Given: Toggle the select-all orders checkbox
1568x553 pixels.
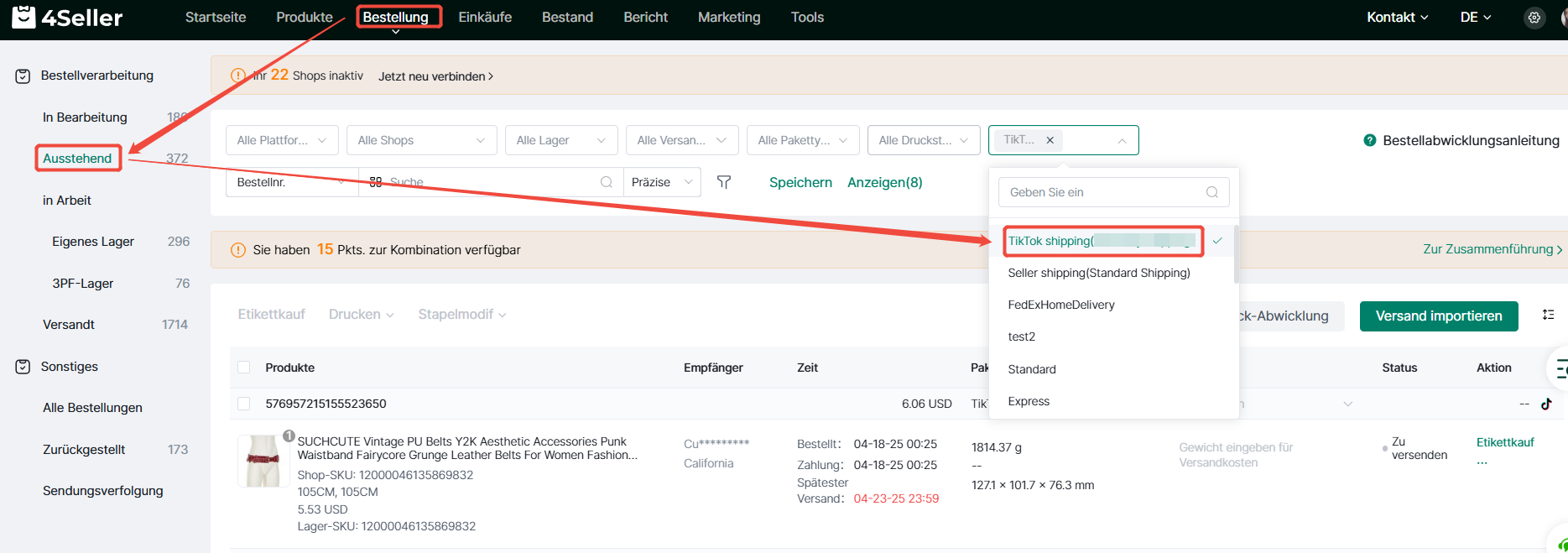Looking at the screenshot, I should tap(244, 368).
